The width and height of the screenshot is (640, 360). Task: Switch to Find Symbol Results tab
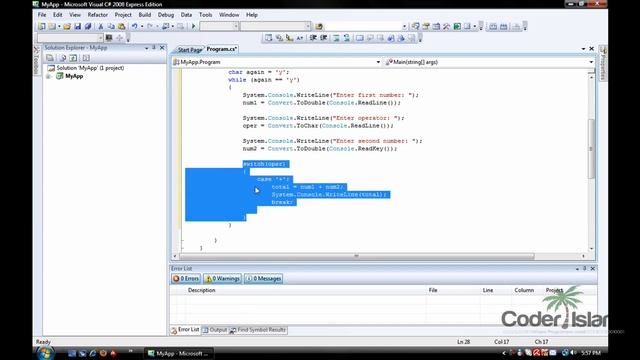point(258,330)
